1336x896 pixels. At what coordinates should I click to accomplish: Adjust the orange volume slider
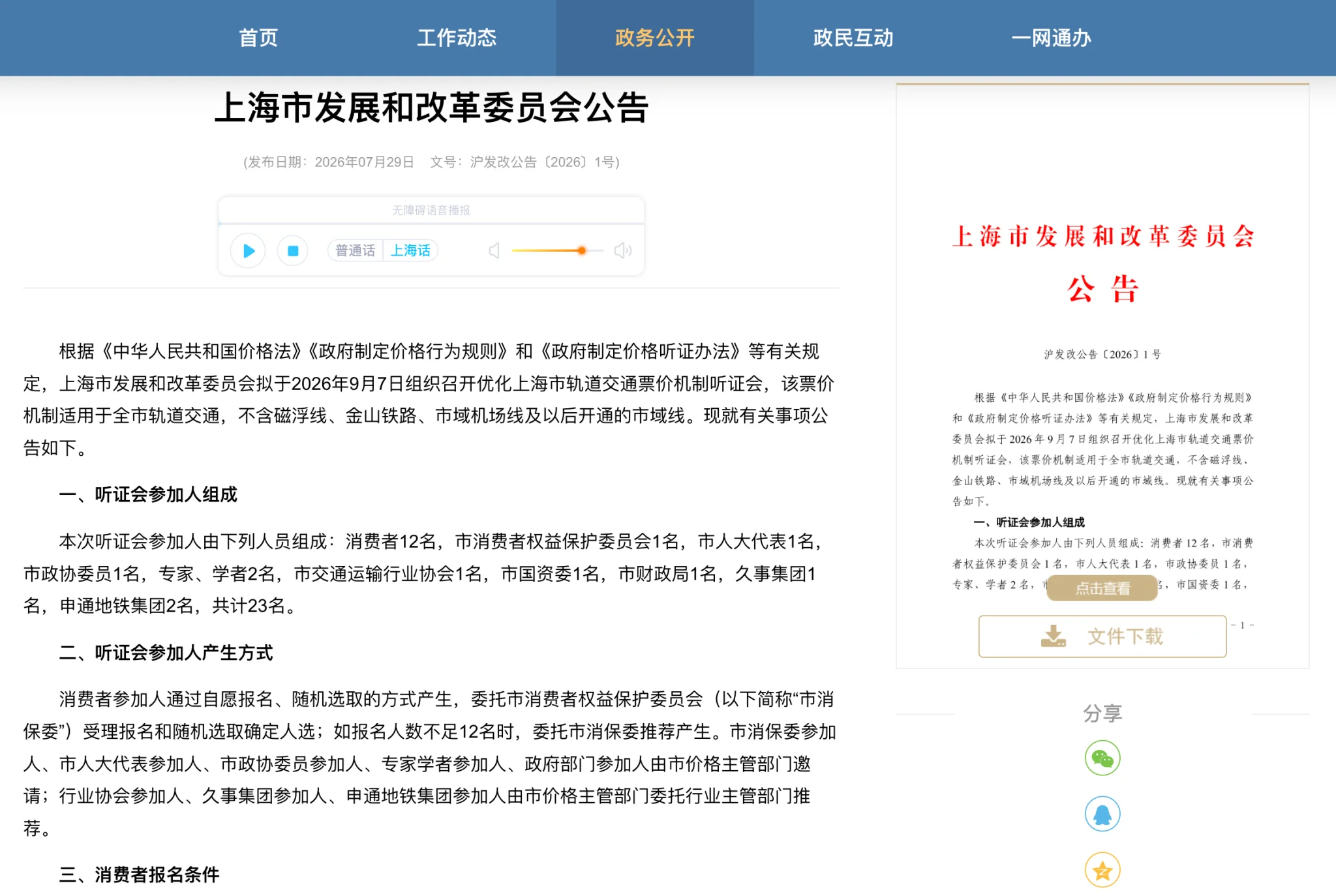557,250
